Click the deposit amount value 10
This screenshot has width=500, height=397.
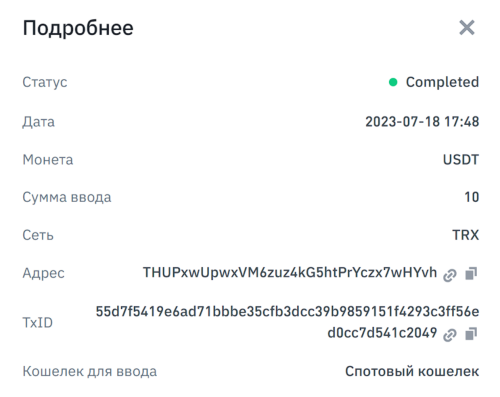[x=472, y=197]
